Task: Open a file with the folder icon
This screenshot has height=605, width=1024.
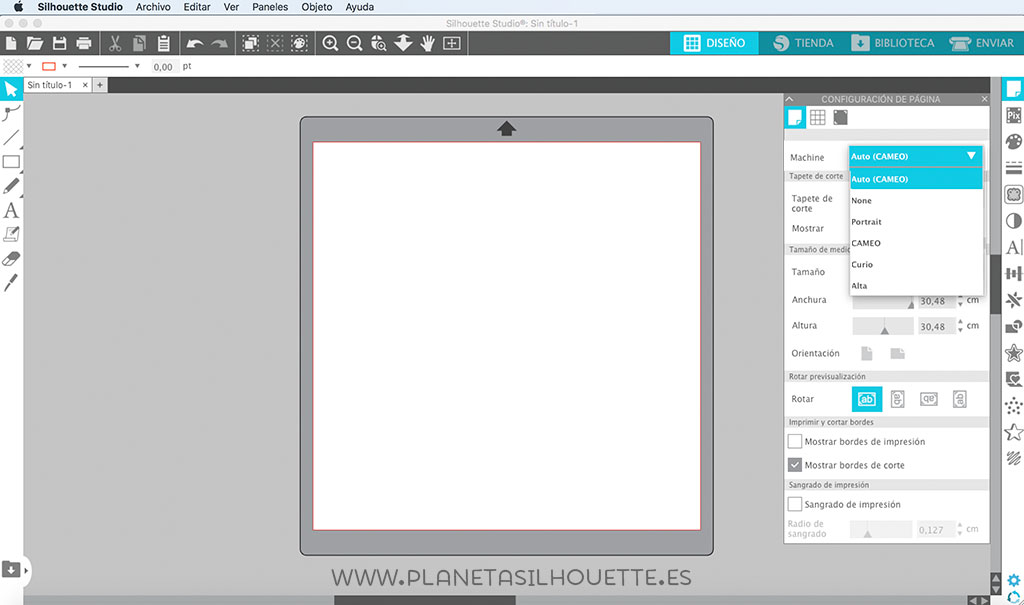Action: coord(35,43)
